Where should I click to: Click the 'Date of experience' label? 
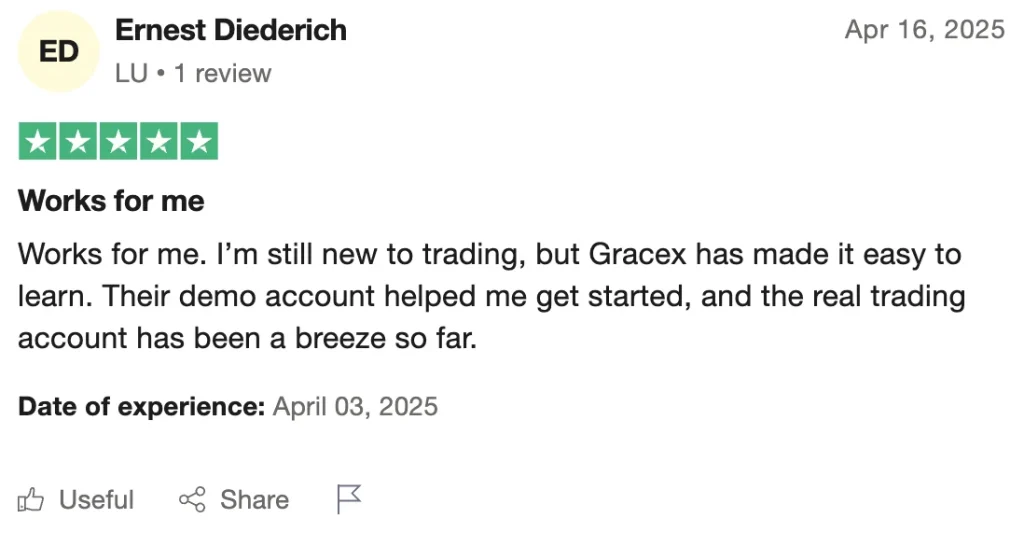point(141,407)
